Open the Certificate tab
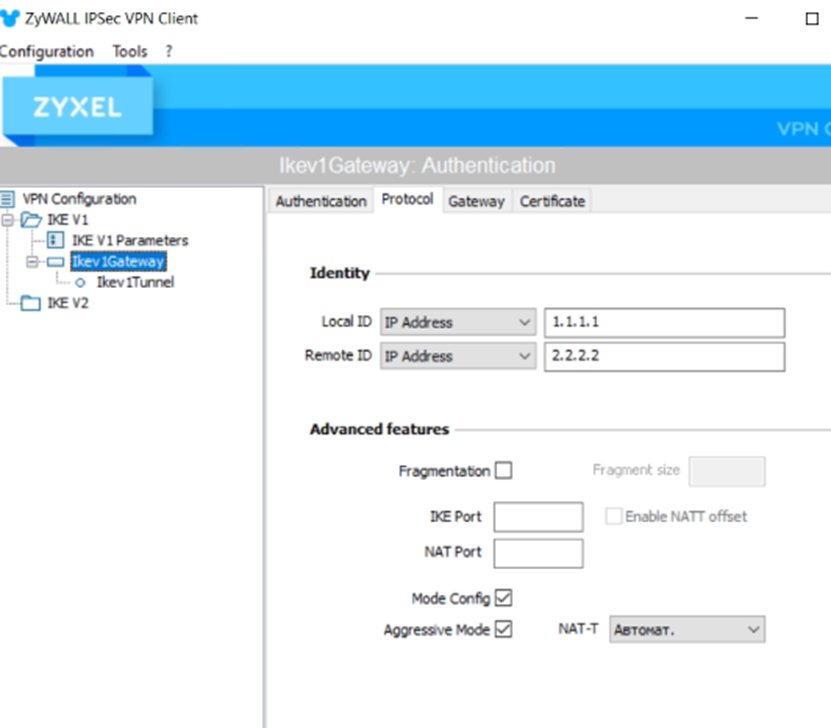The width and height of the screenshot is (831, 728). (x=552, y=201)
